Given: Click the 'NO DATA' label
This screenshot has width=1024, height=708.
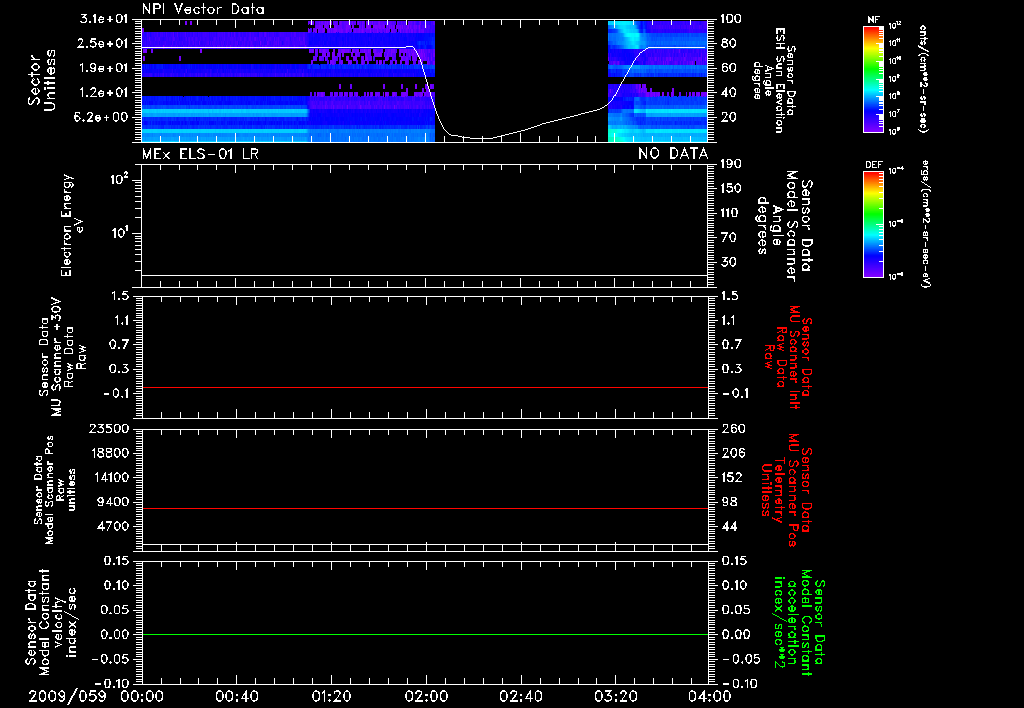Looking at the screenshot, I should click(673, 154).
